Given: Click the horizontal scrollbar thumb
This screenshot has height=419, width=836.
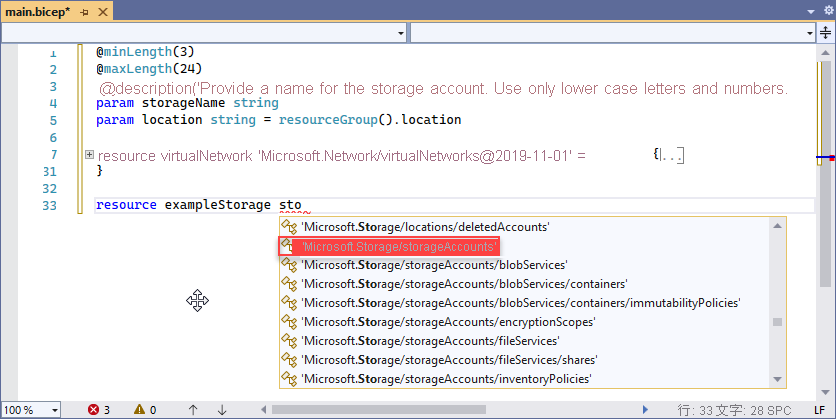Looking at the screenshot, I should pyautogui.click(x=379, y=409).
